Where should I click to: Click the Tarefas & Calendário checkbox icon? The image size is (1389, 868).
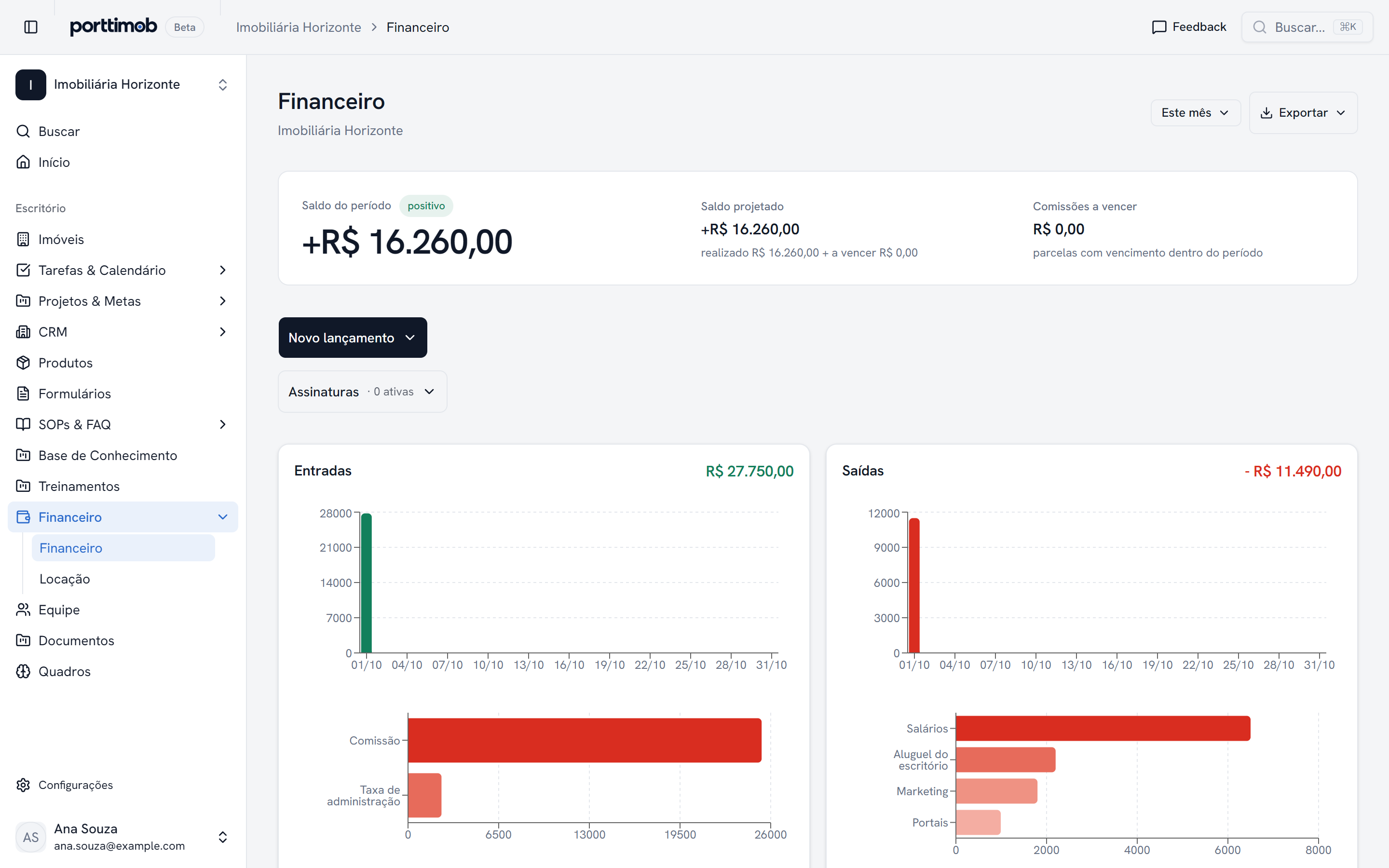point(23,270)
